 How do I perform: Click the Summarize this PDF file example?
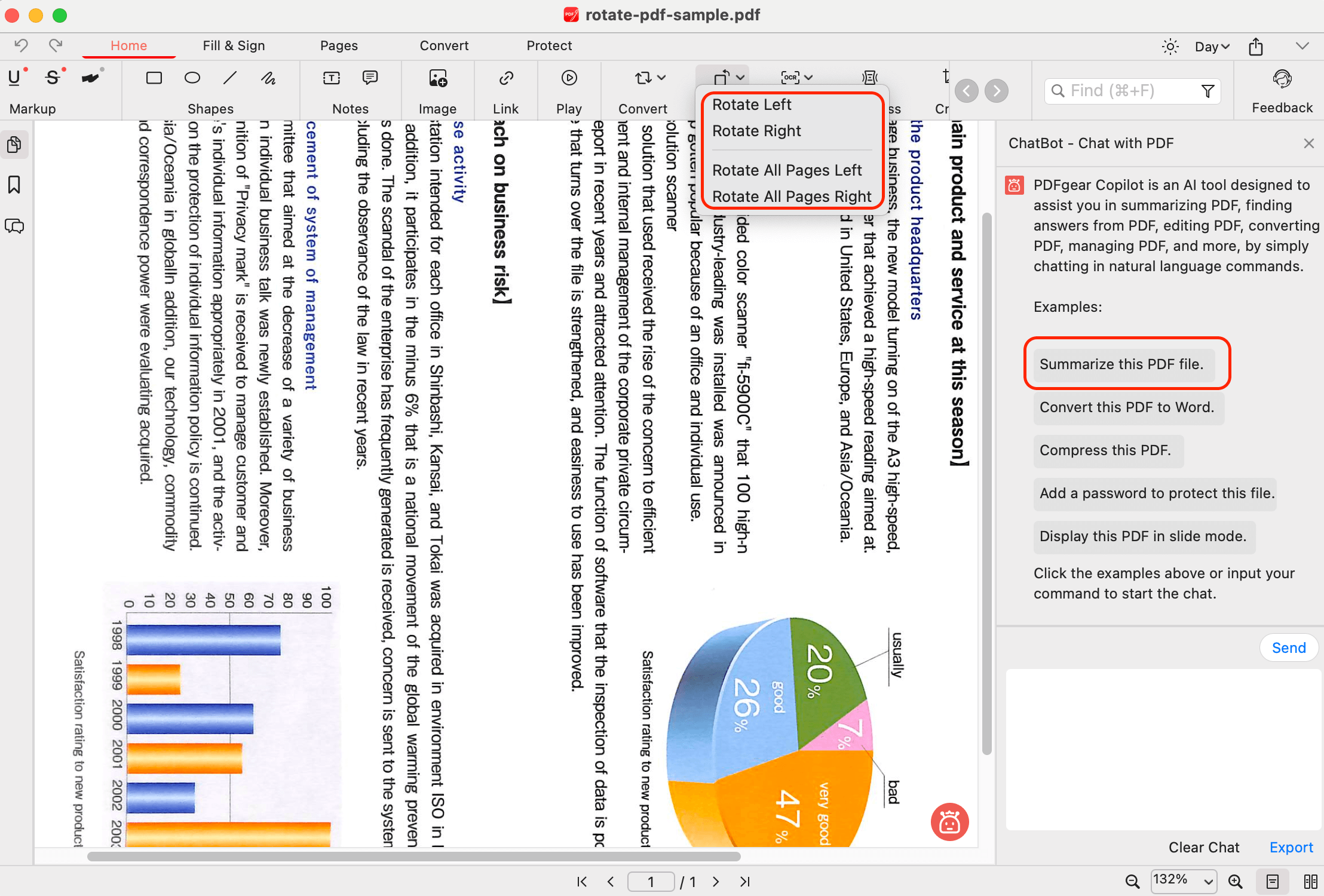pyautogui.click(x=1124, y=364)
